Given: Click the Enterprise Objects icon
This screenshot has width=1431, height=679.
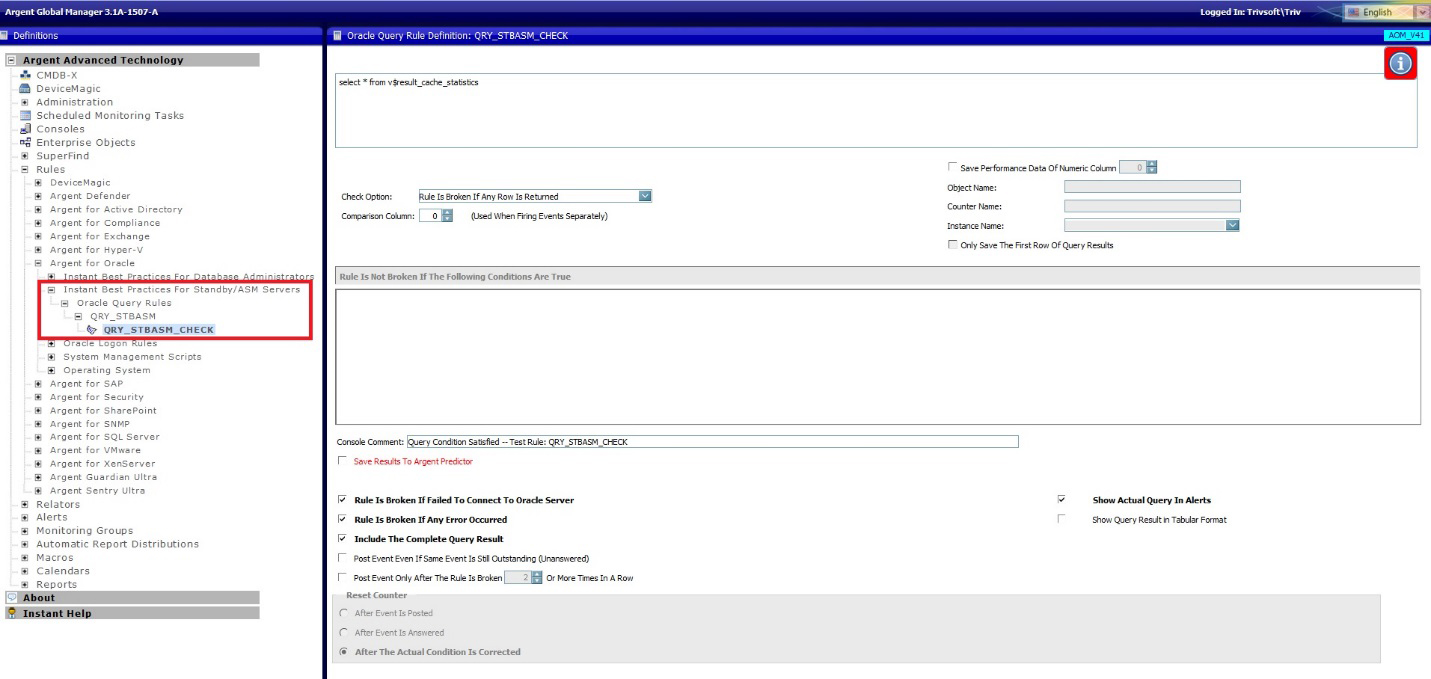Looking at the screenshot, I should [x=26, y=142].
